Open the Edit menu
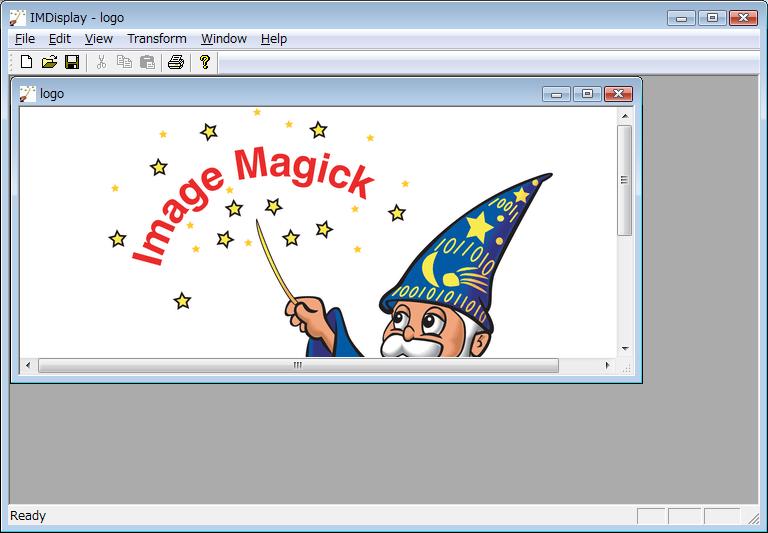The width and height of the screenshot is (768, 533). click(60, 39)
